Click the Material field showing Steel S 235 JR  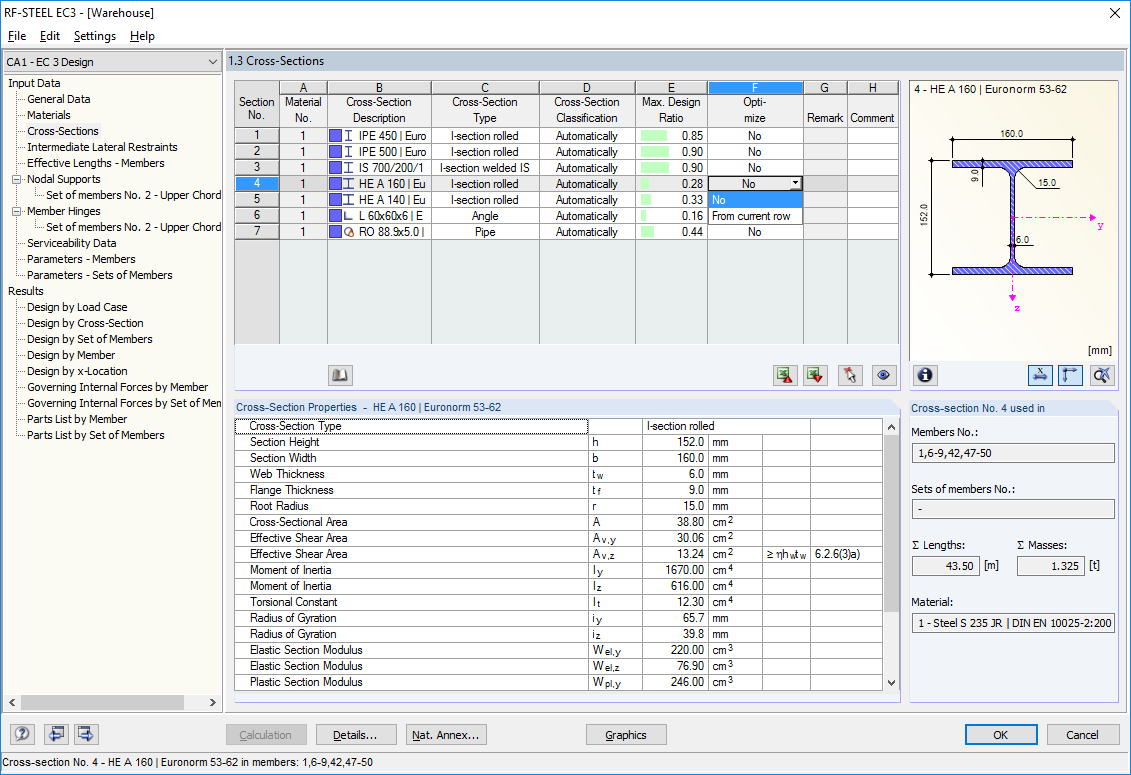pos(1013,623)
